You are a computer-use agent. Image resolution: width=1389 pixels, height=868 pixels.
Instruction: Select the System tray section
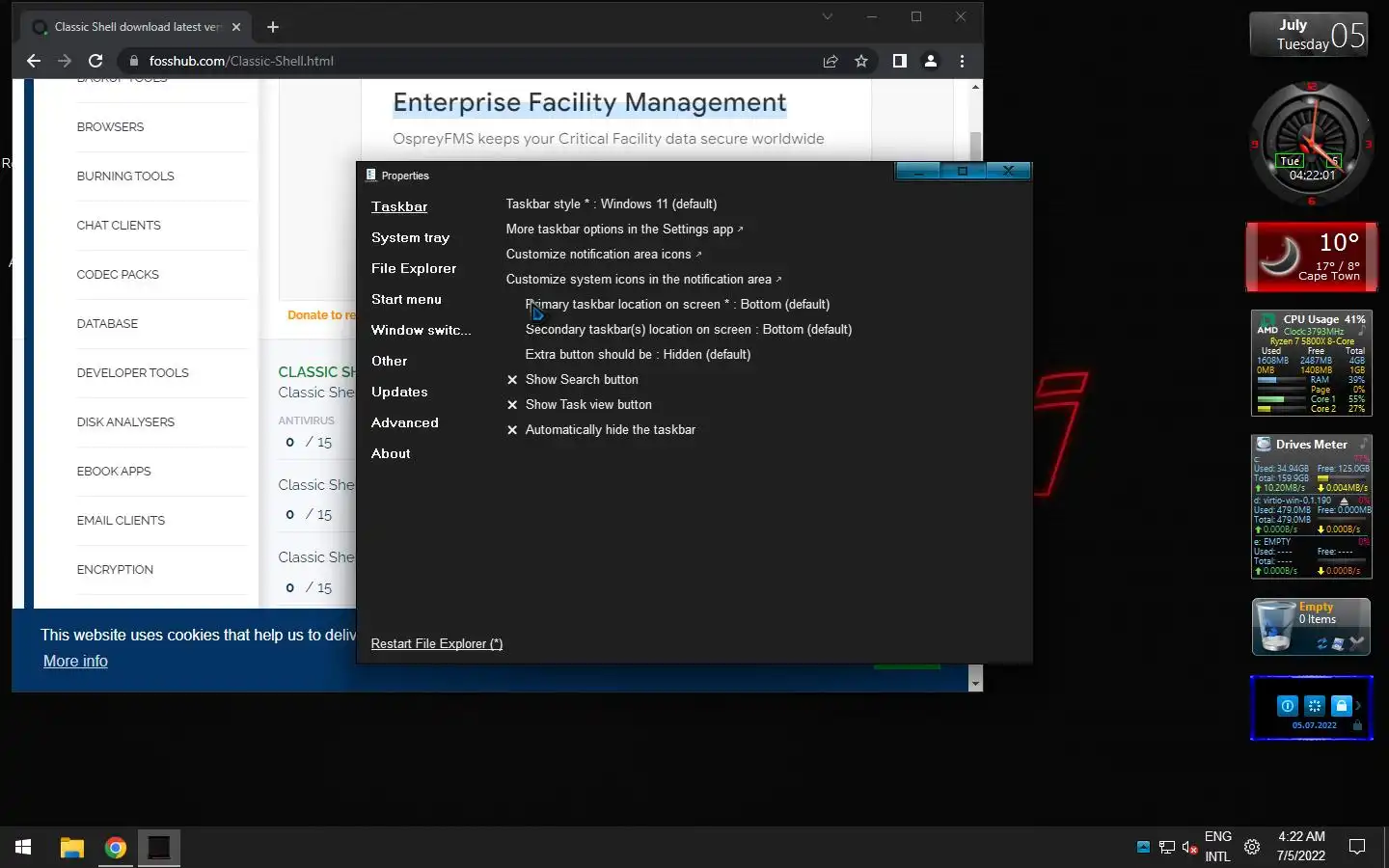click(x=410, y=237)
